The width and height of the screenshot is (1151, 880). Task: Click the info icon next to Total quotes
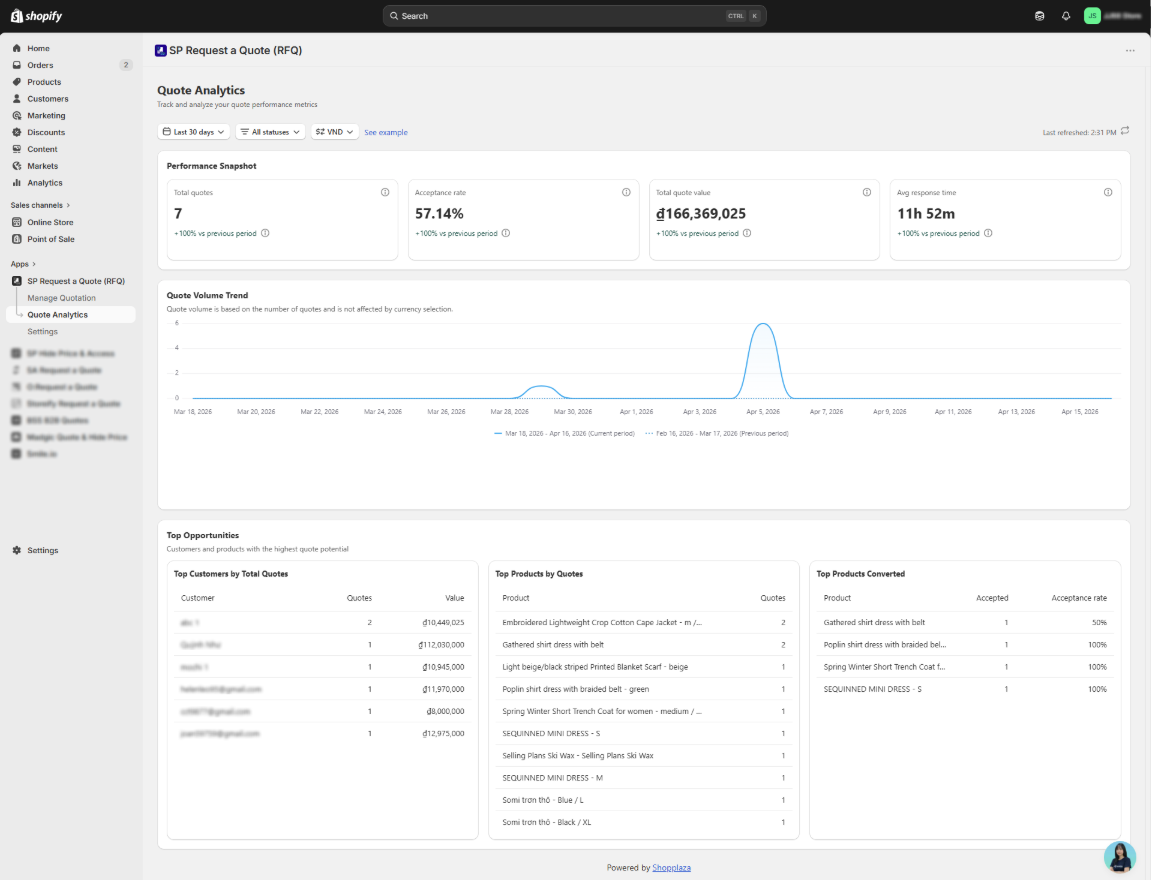click(386, 192)
